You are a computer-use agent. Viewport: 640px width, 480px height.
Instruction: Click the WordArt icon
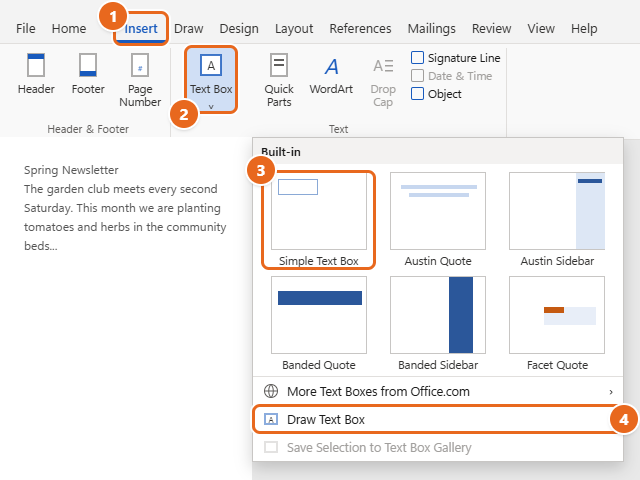tap(331, 66)
